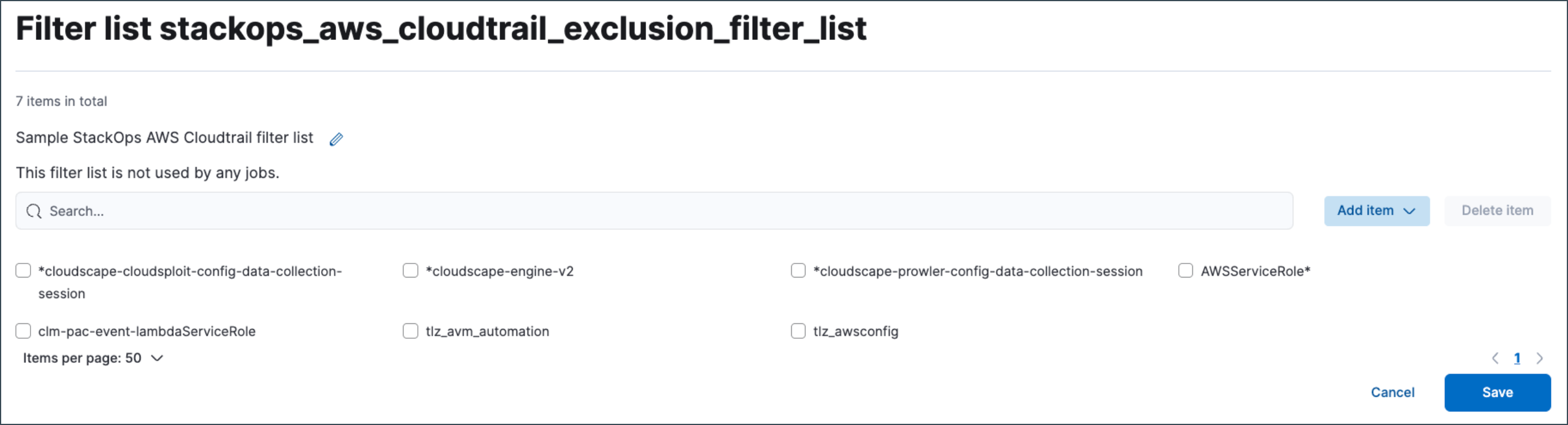Screen dimensions: 1568x425
Task: Open the chevron next to Add item
Action: pyautogui.click(x=1409, y=211)
